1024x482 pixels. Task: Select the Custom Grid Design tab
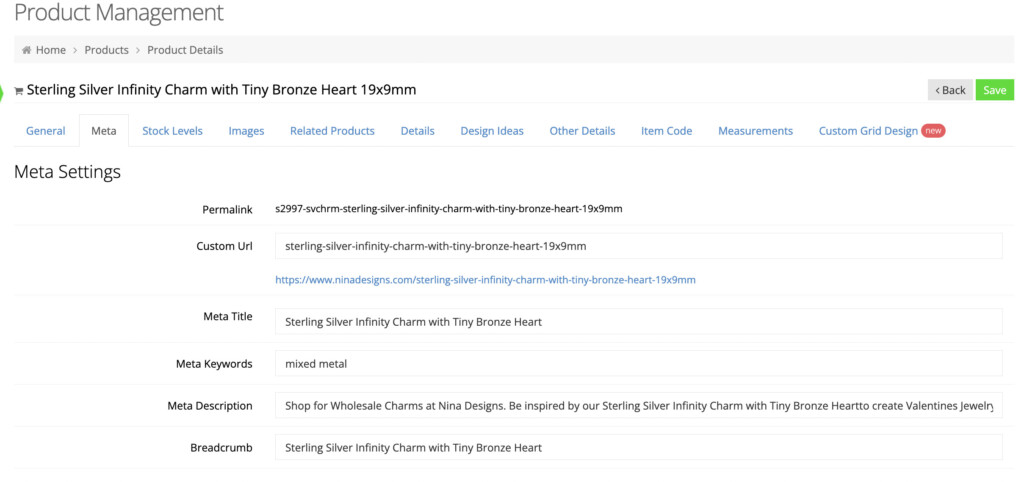point(868,131)
